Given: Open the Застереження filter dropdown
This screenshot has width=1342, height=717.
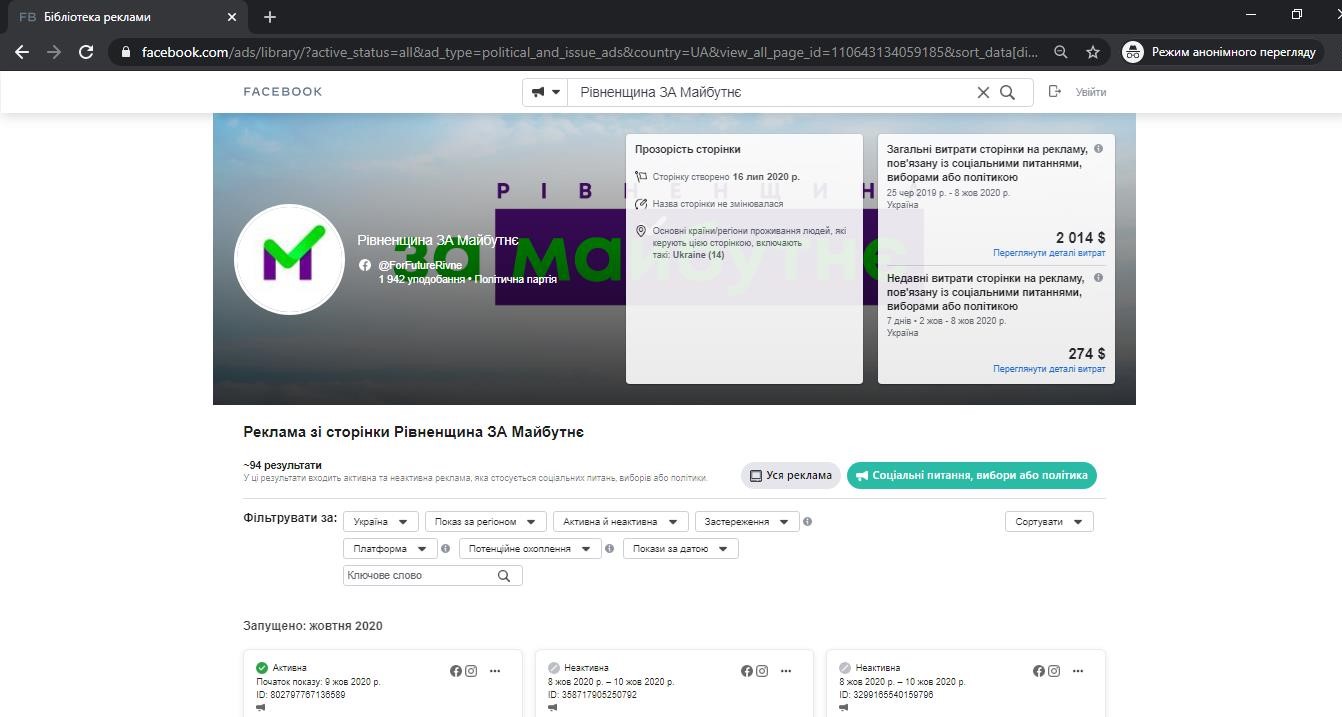Looking at the screenshot, I should pyautogui.click(x=747, y=522).
